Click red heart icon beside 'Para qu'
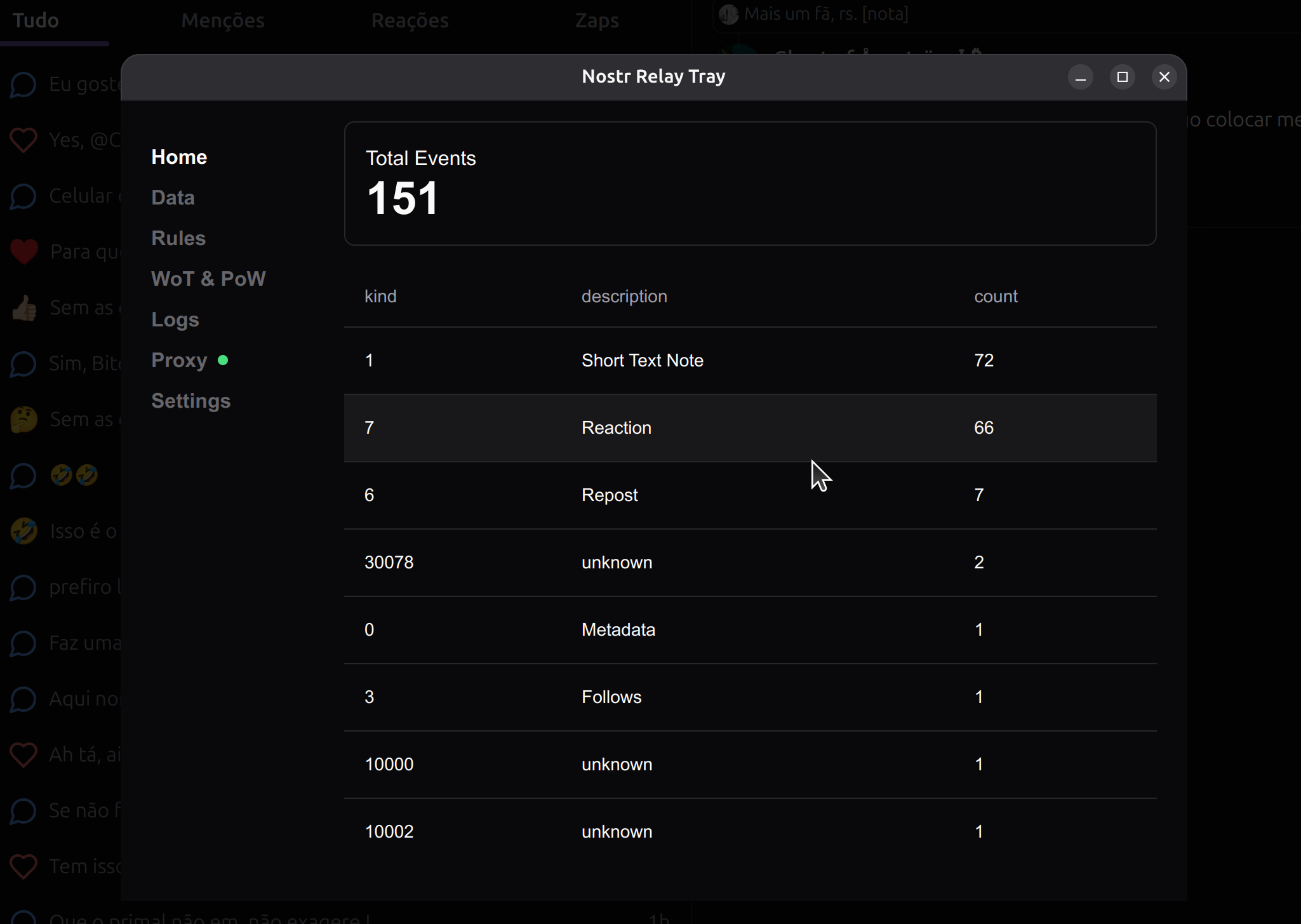The height and width of the screenshot is (924, 1301). point(24,252)
